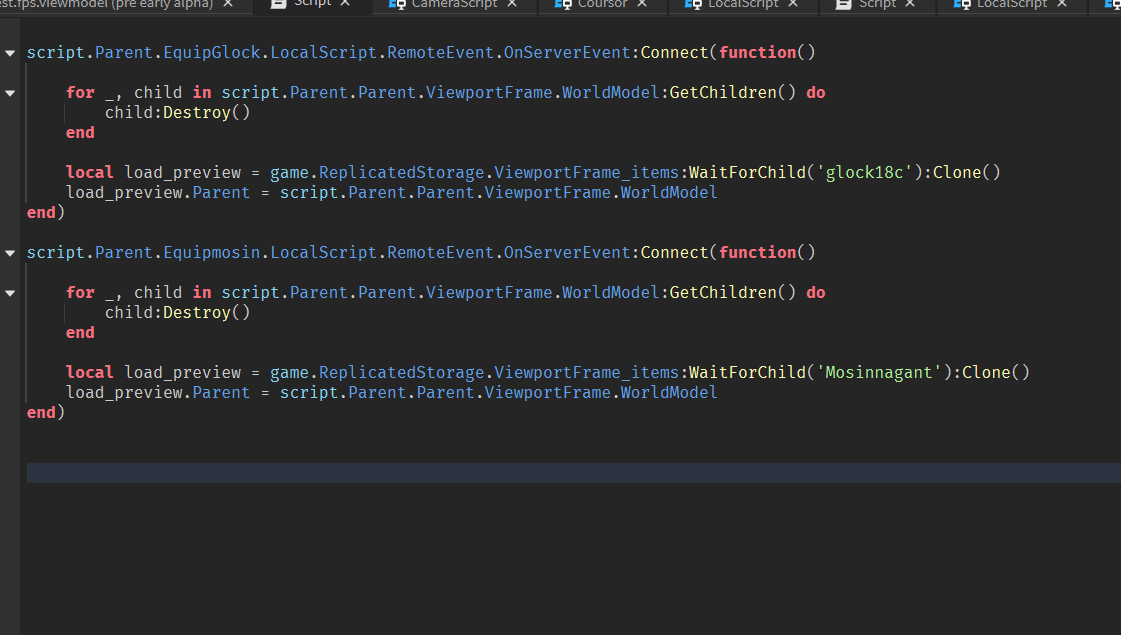The image size is (1121, 635).
Task: Click the closing end) of the Equipmosin handler
Action: 46,413
